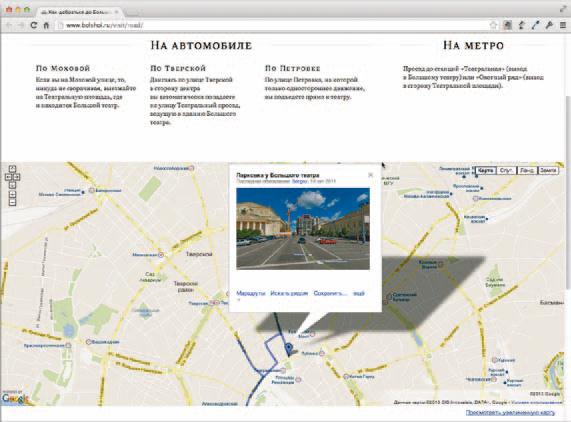Click Маяковская metro station marker
The image size is (571, 422).
[161, 255]
